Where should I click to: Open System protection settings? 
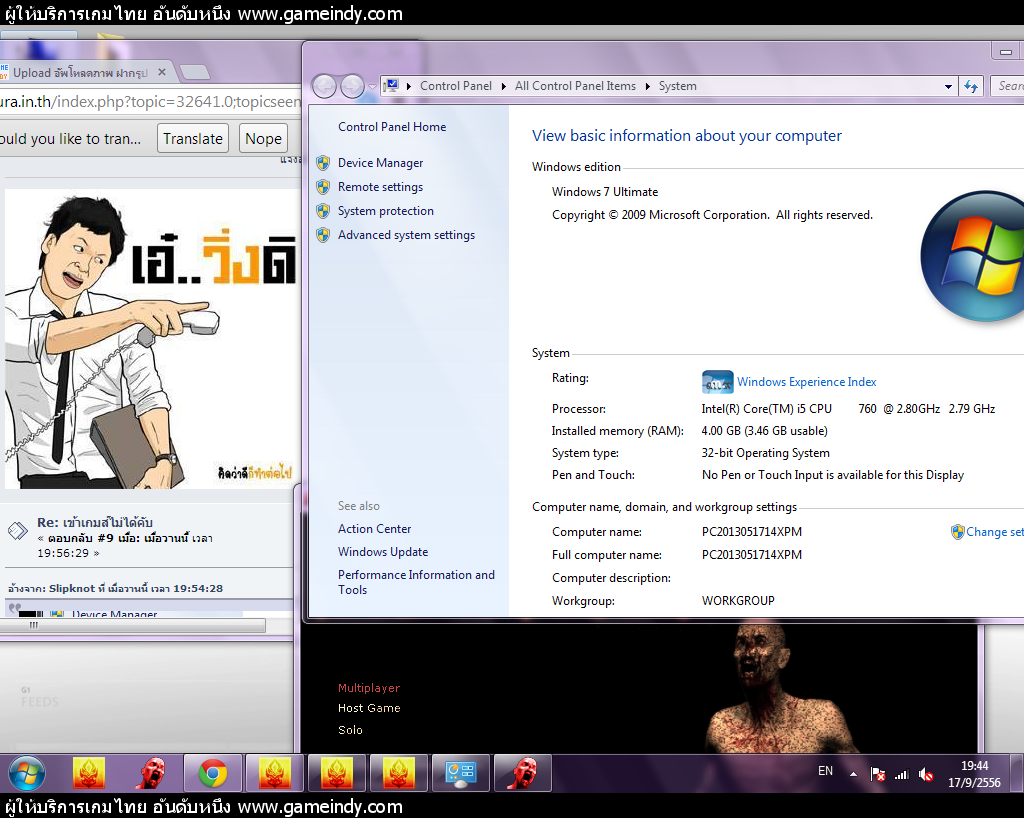click(385, 211)
